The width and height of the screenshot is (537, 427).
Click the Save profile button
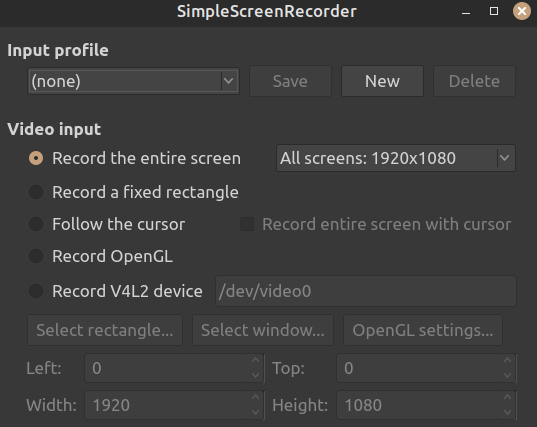click(x=290, y=81)
